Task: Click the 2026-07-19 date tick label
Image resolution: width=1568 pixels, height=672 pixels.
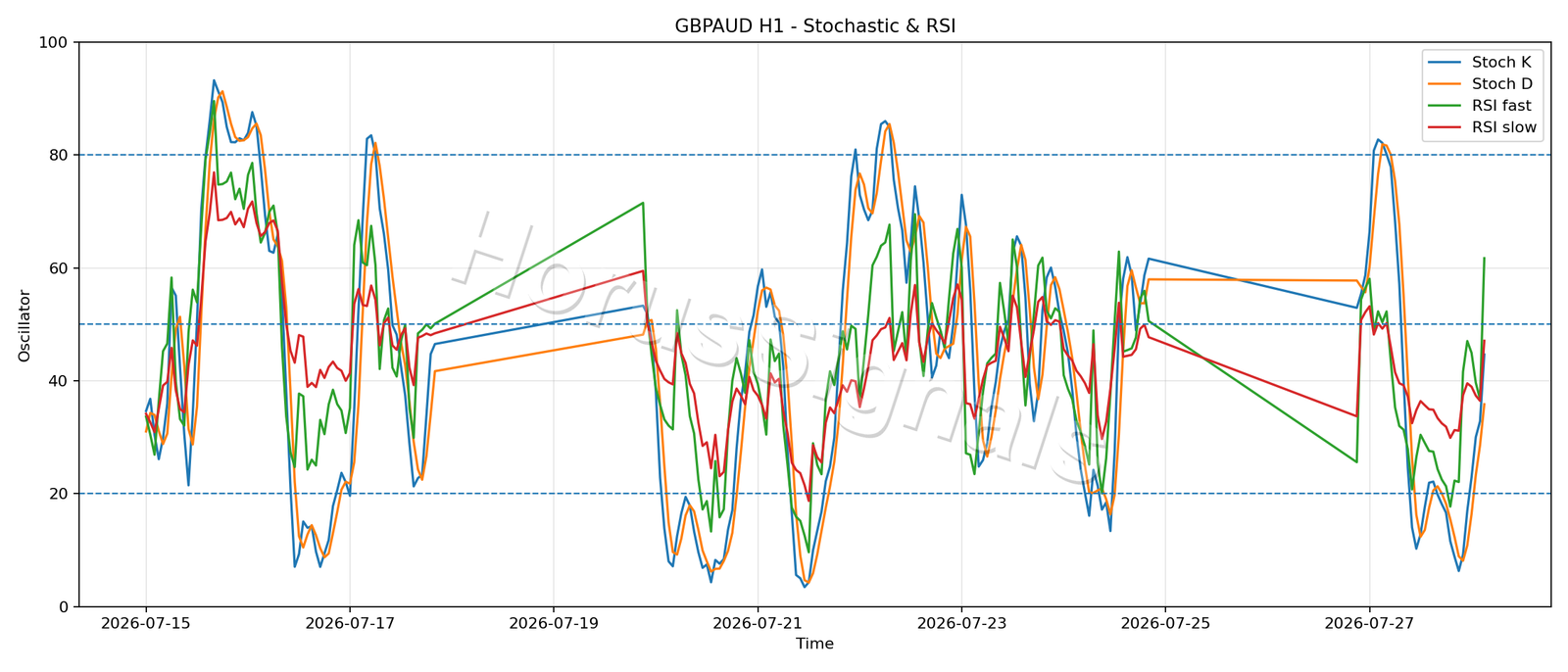Action: click(x=554, y=623)
